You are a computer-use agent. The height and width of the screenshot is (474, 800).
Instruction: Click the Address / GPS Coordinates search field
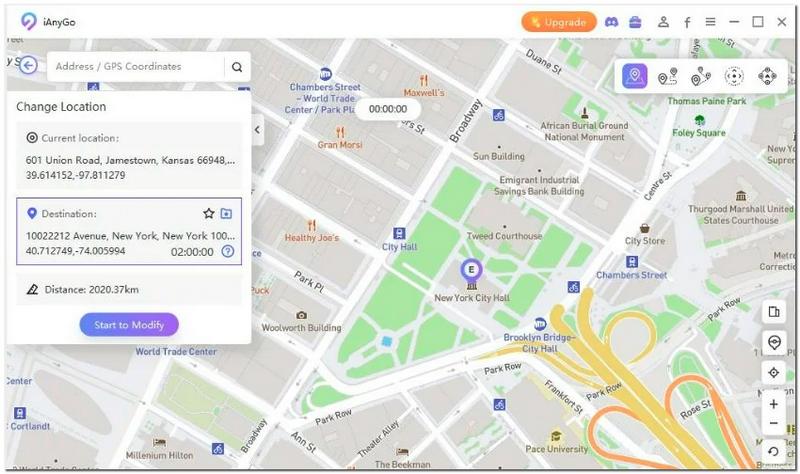pyautogui.click(x=135, y=66)
